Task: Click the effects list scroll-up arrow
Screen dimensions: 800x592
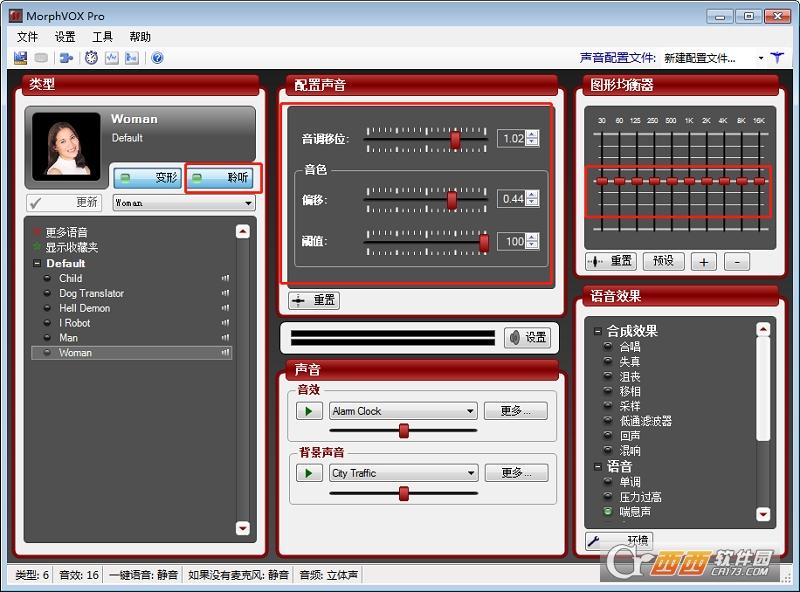Action: pyautogui.click(x=763, y=329)
